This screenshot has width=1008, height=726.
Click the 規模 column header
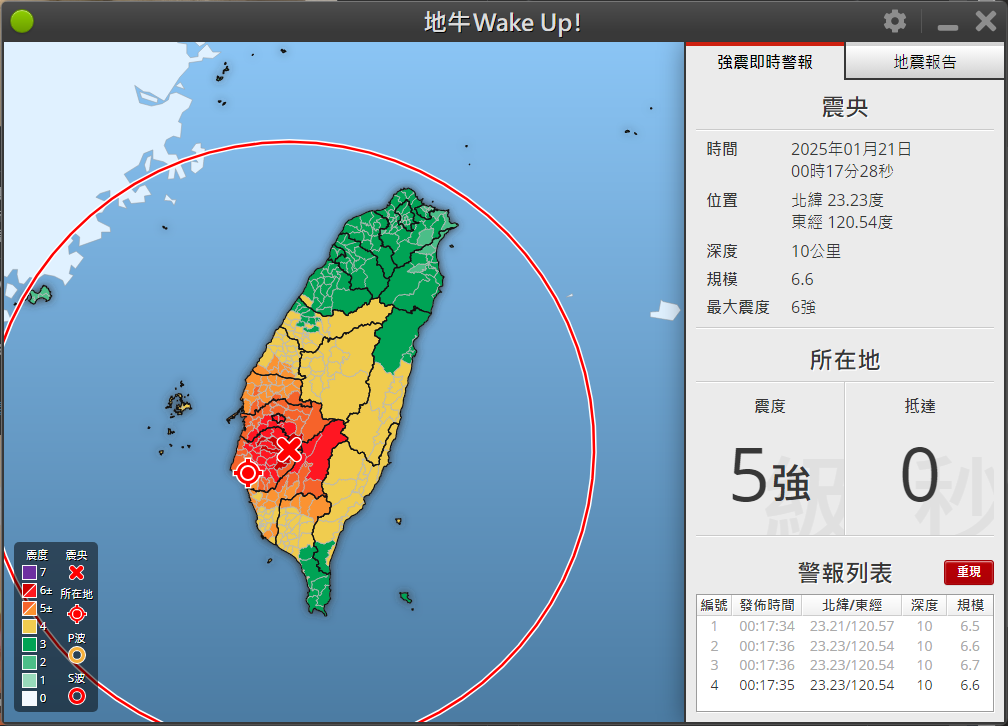coord(970,605)
